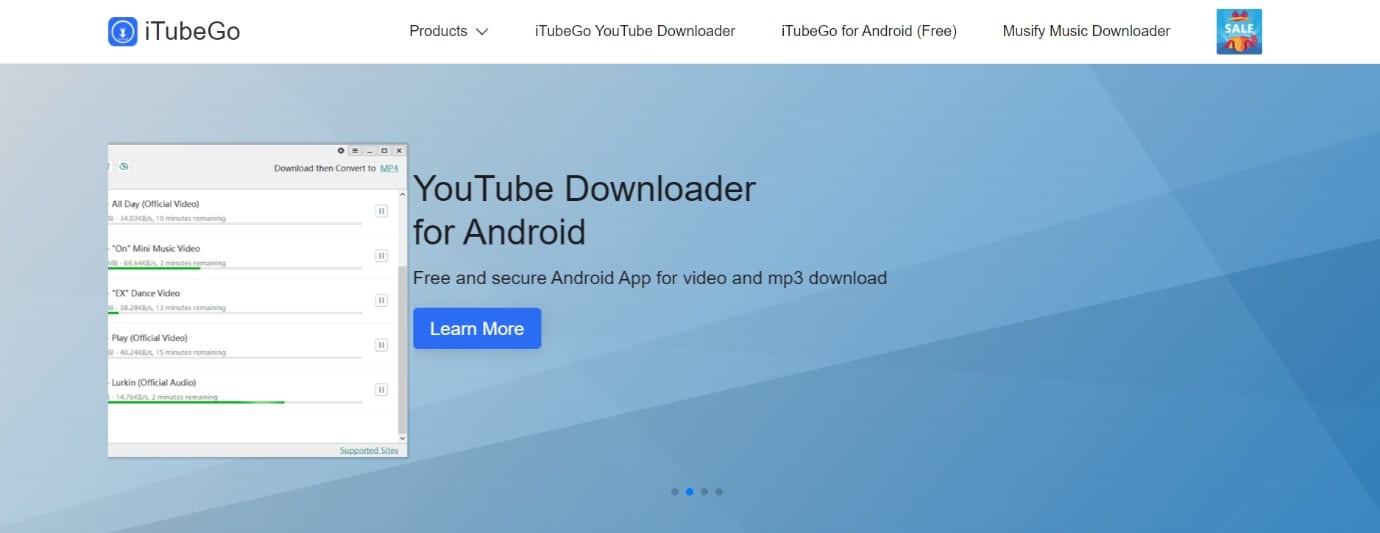Click the "EX" Dance Video progress bar

[235, 312]
